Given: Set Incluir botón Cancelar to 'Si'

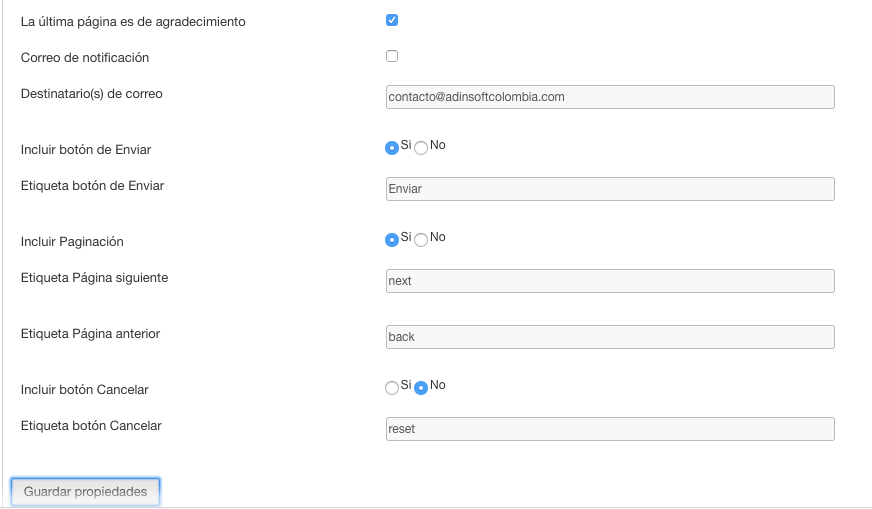Looking at the screenshot, I should click(392, 388).
